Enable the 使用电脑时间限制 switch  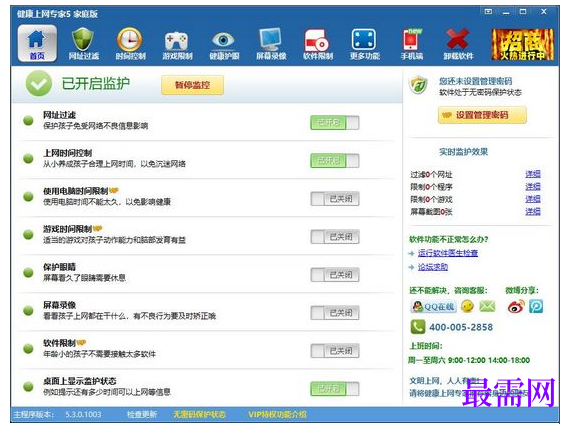[x=335, y=199]
